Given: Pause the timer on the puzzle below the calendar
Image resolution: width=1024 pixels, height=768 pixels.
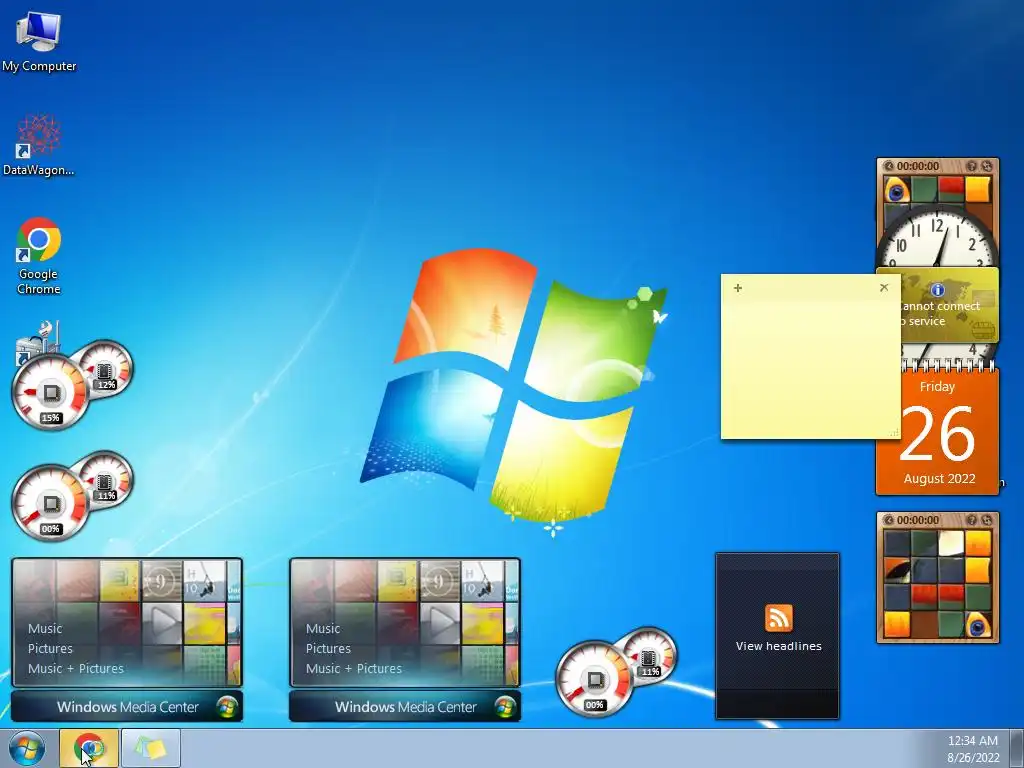Looking at the screenshot, I should click(x=888, y=520).
